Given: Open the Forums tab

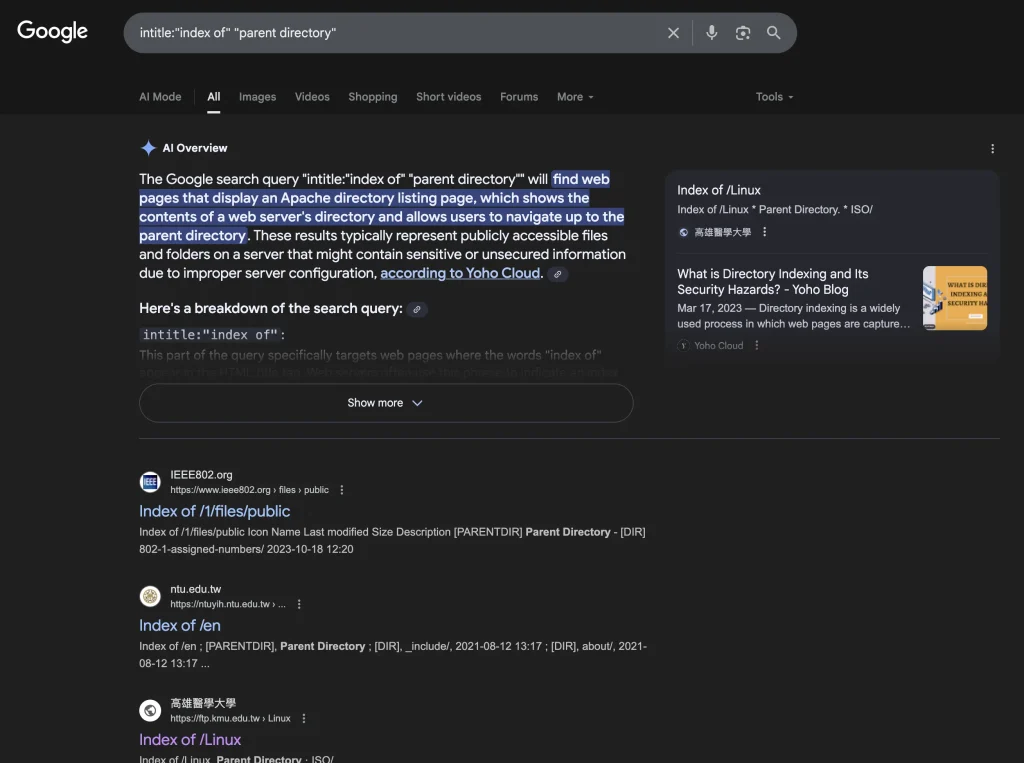Looking at the screenshot, I should pos(519,97).
